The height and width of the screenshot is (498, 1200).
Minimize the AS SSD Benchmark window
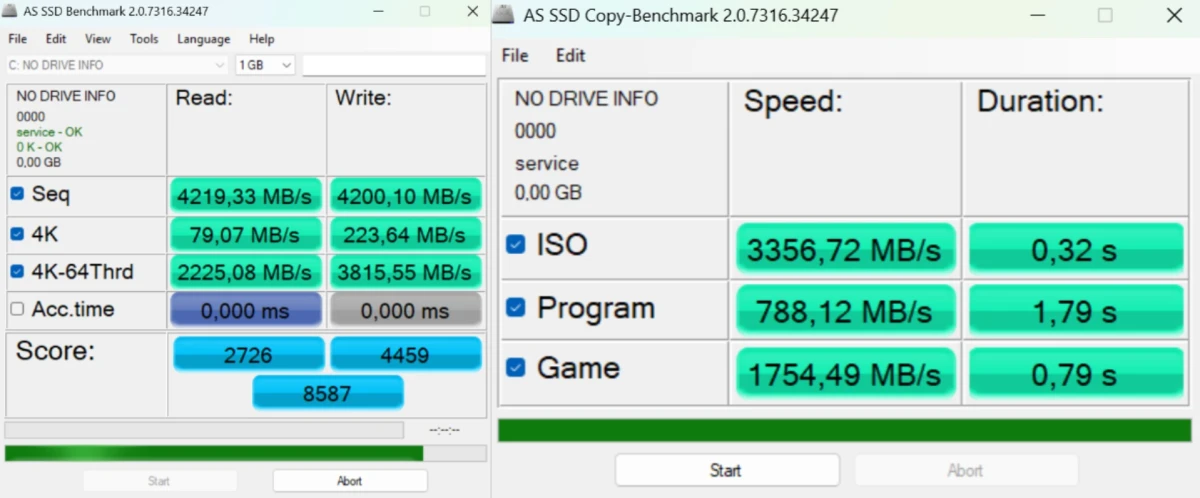click(378, 11)
